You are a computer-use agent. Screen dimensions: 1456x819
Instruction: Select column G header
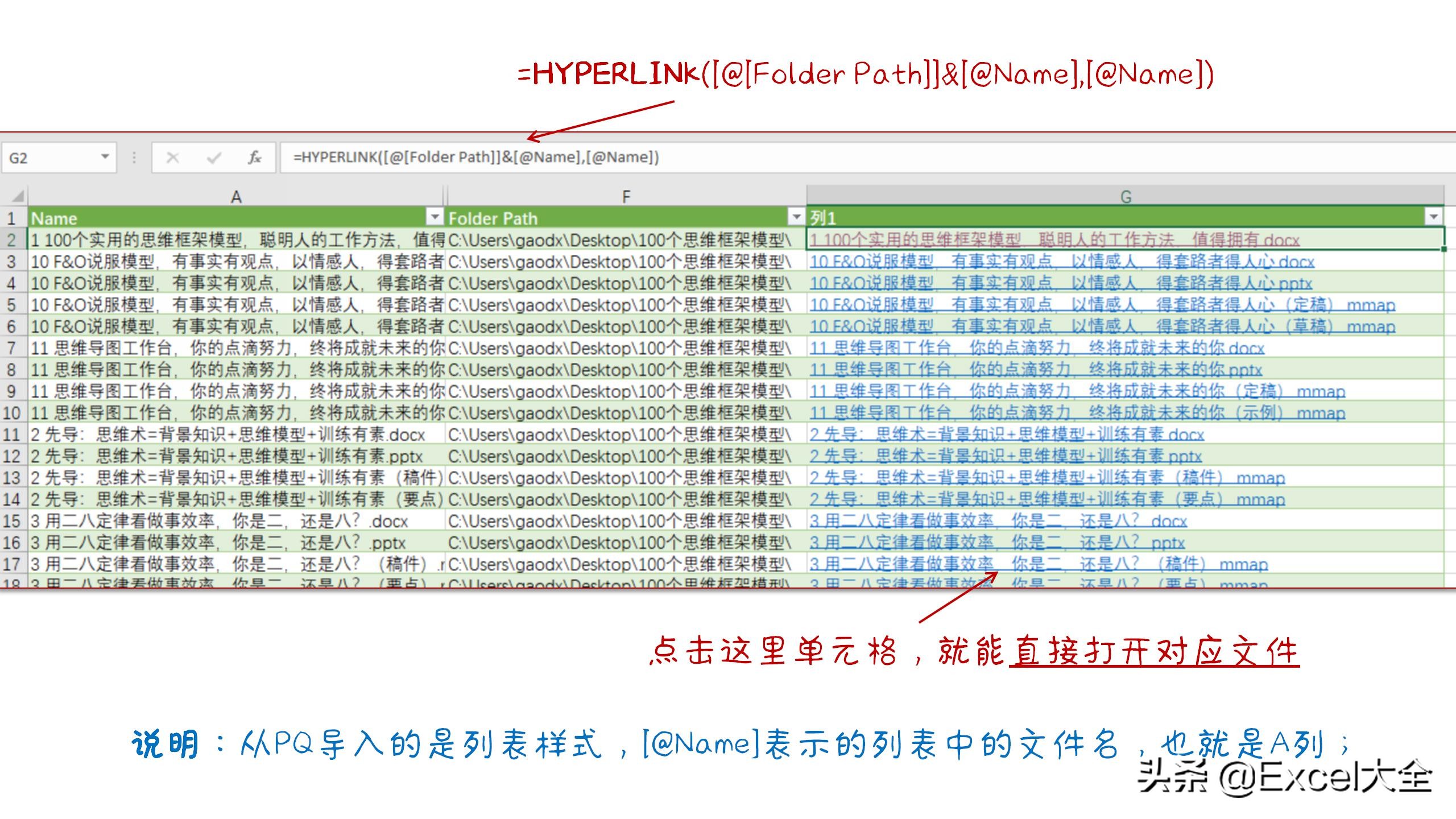click(1126, 197)
